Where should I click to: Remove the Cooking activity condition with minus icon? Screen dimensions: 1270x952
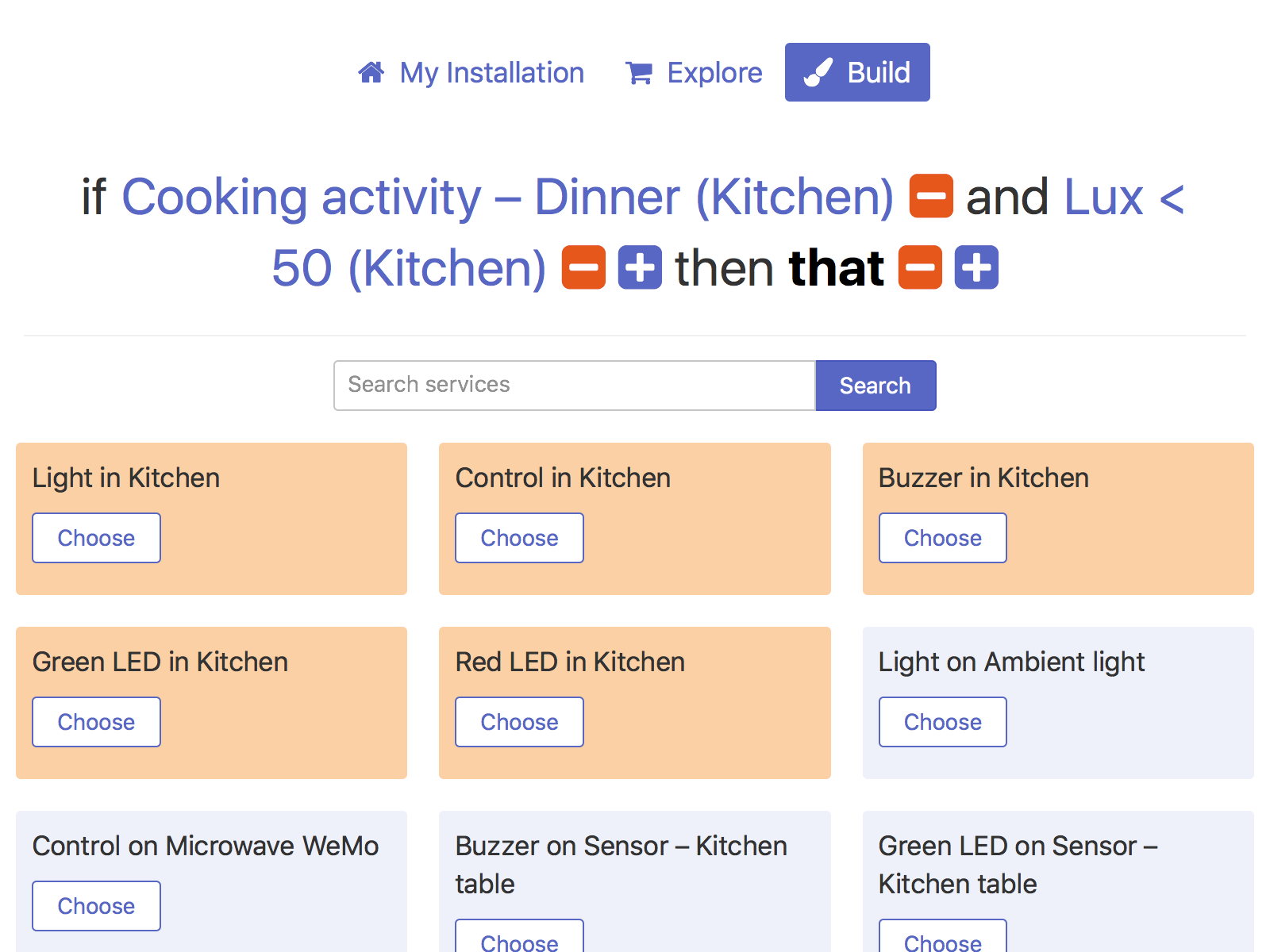[x=931, y=196]
